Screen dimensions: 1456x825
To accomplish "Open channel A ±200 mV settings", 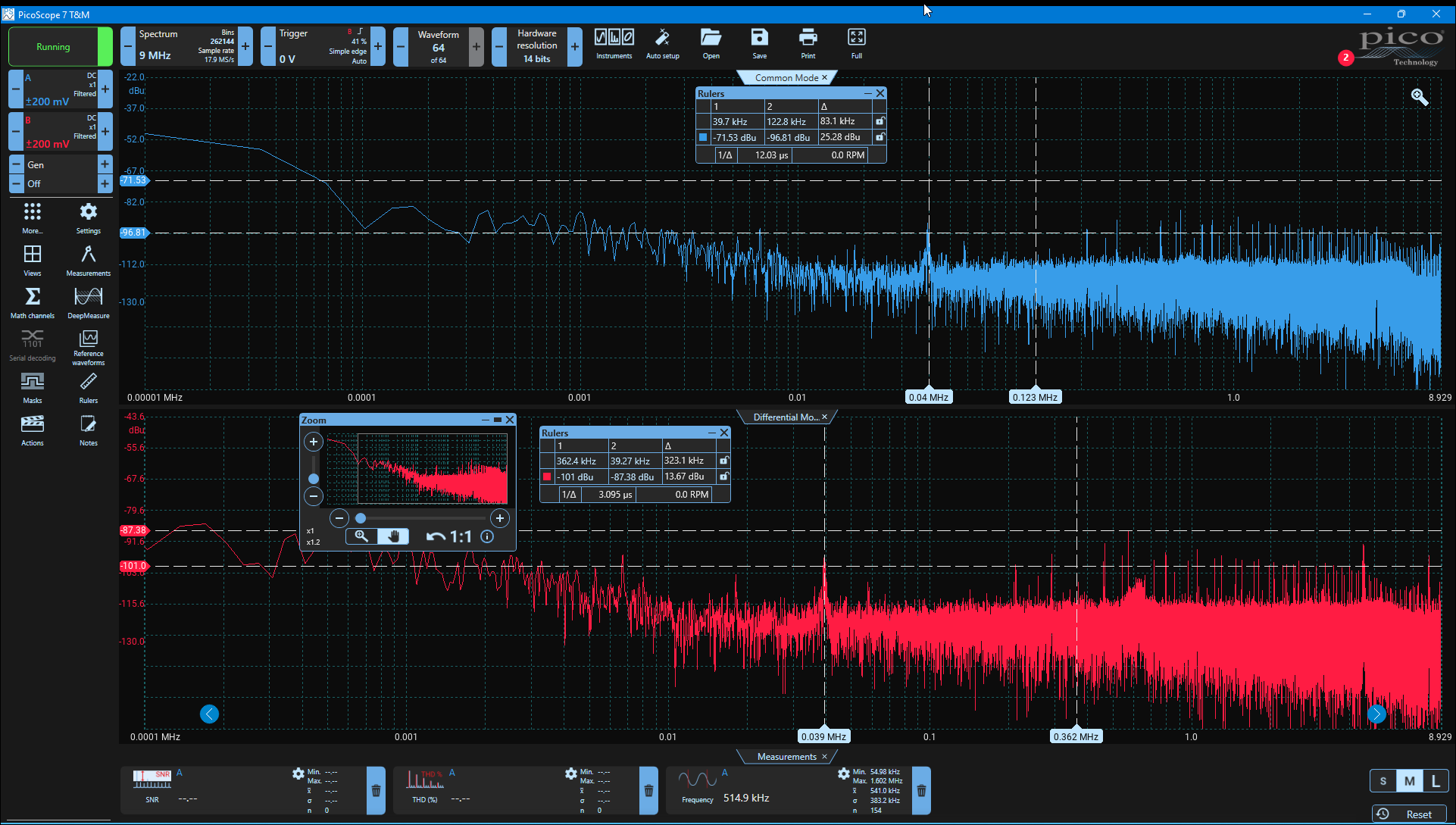I will pos(61,89).
